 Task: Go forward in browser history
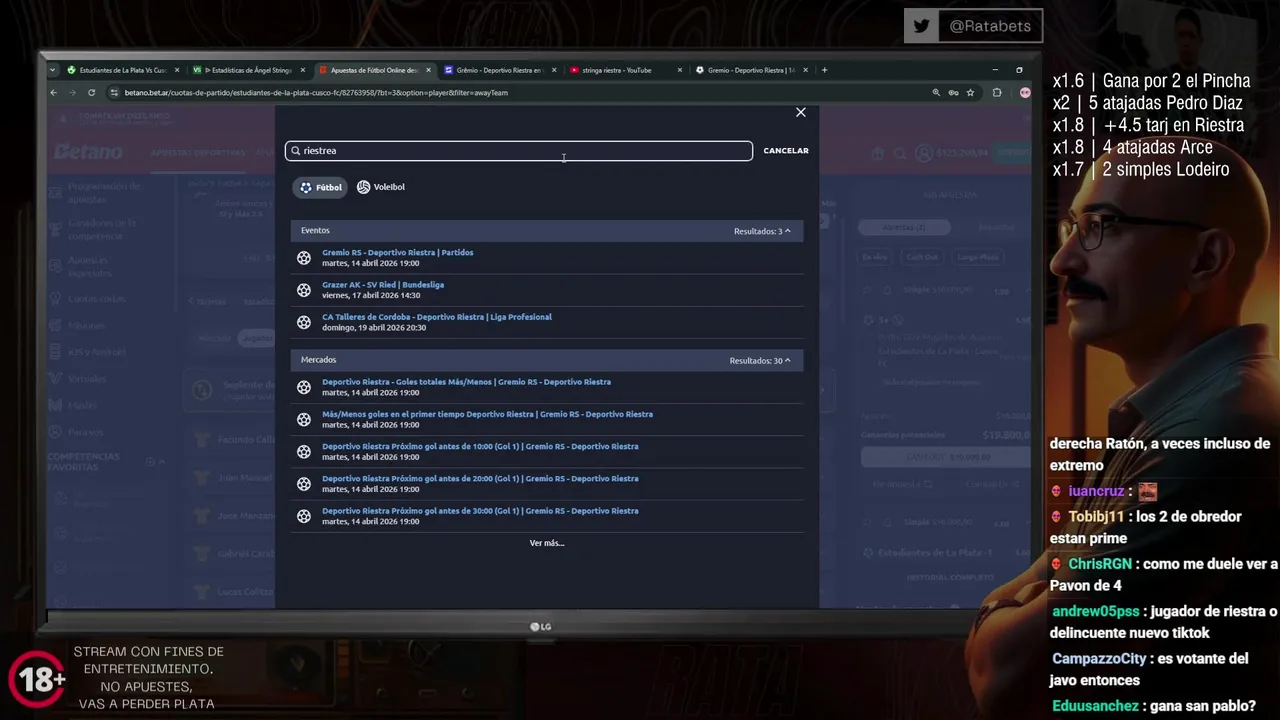[72, 92]
